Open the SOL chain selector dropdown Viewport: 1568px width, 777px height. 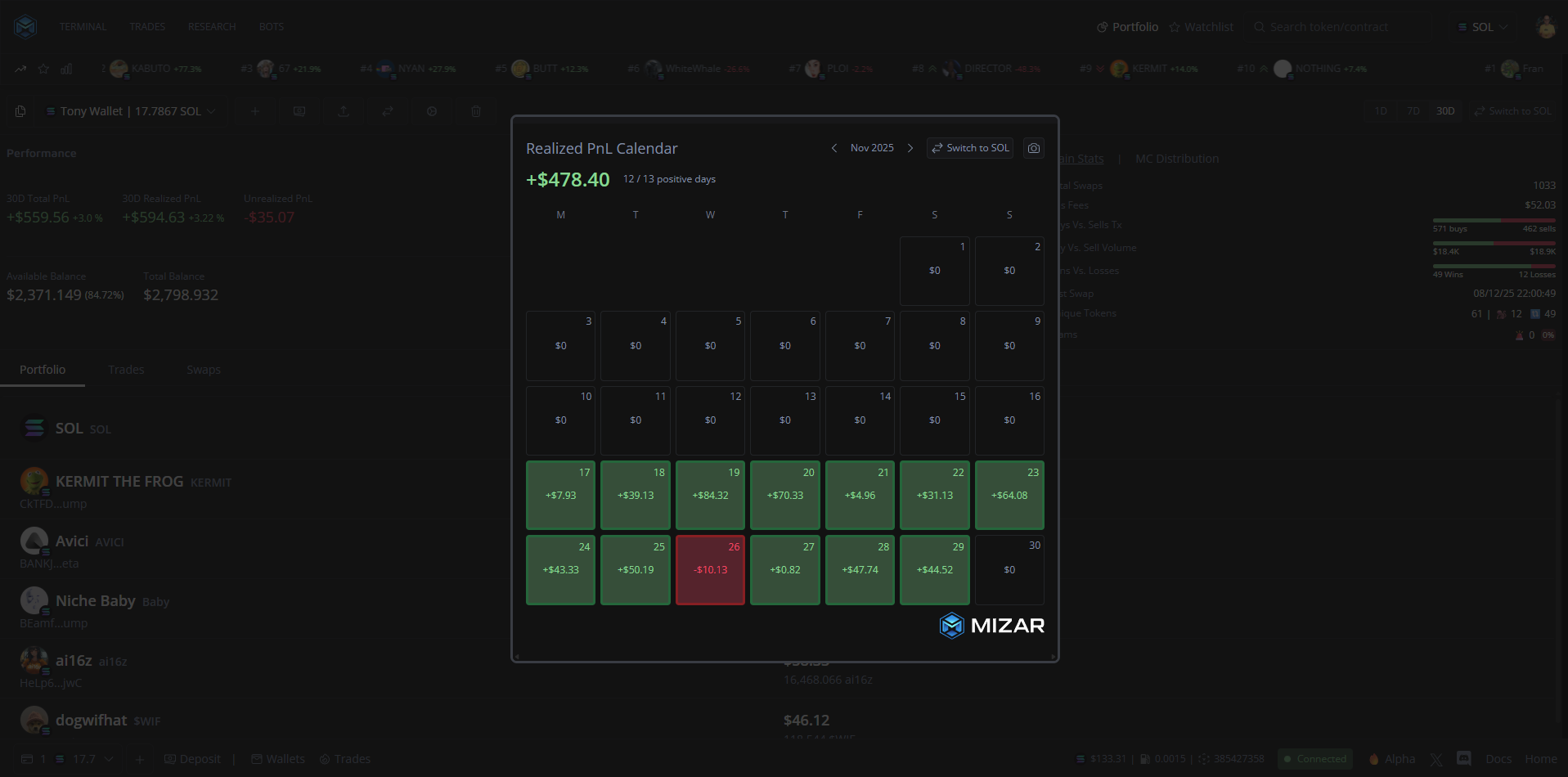1482,27
